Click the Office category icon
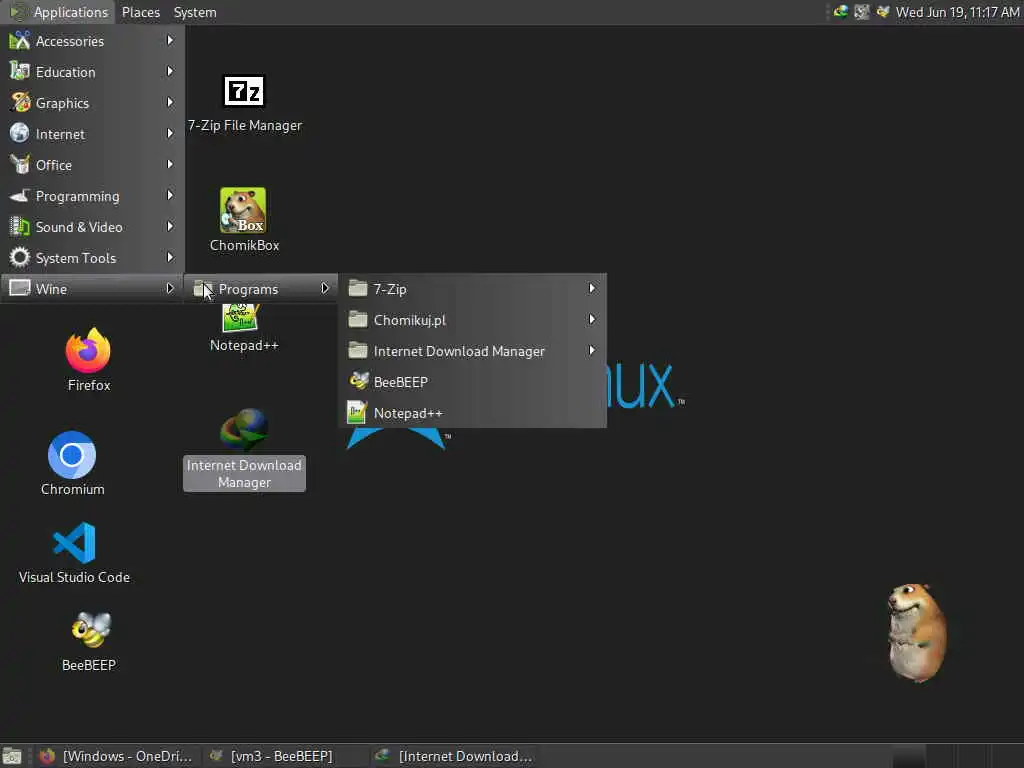This screenshot has width=1024, height=768. click(20, 165)
